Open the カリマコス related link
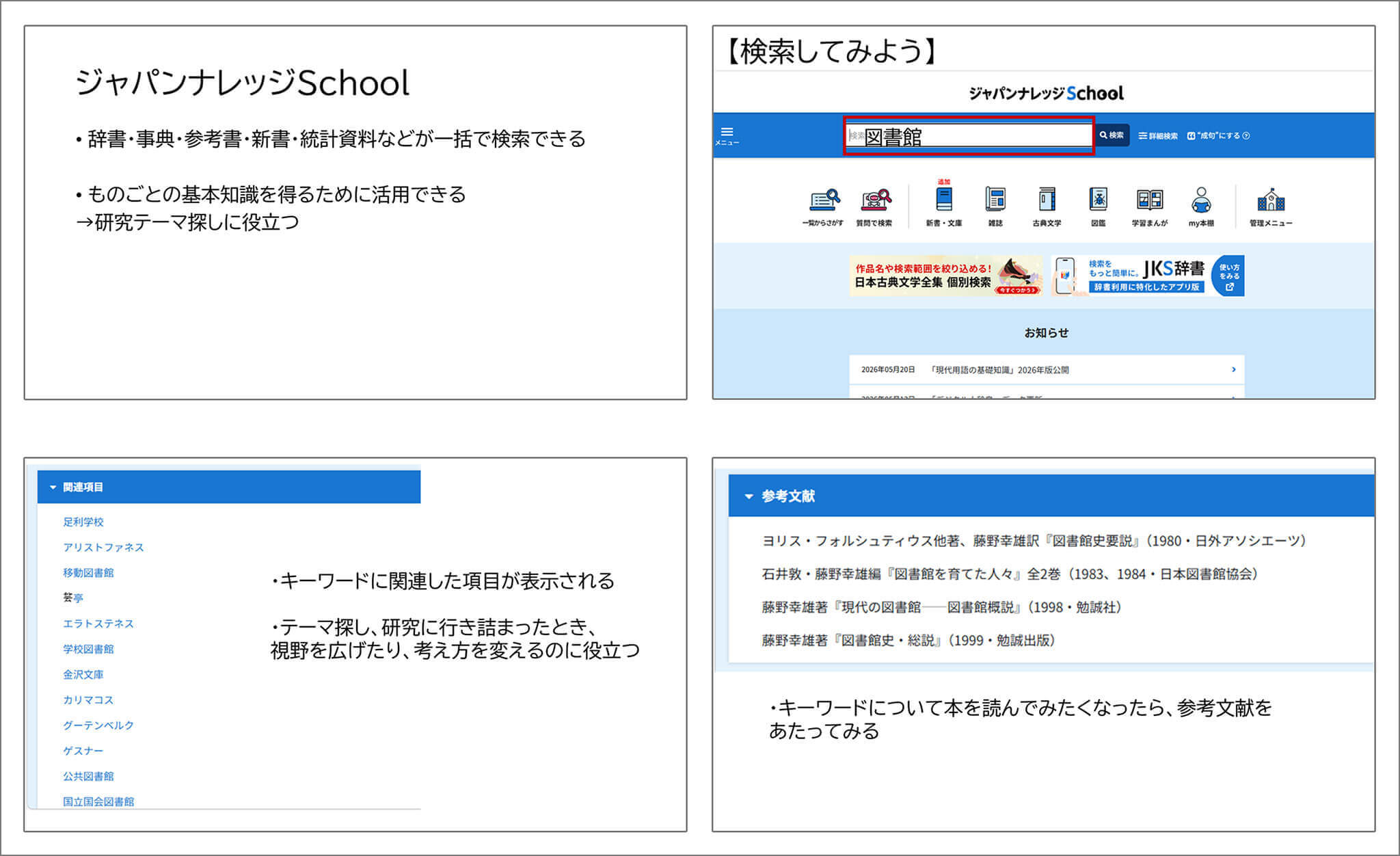 click(x=88, y=699)
